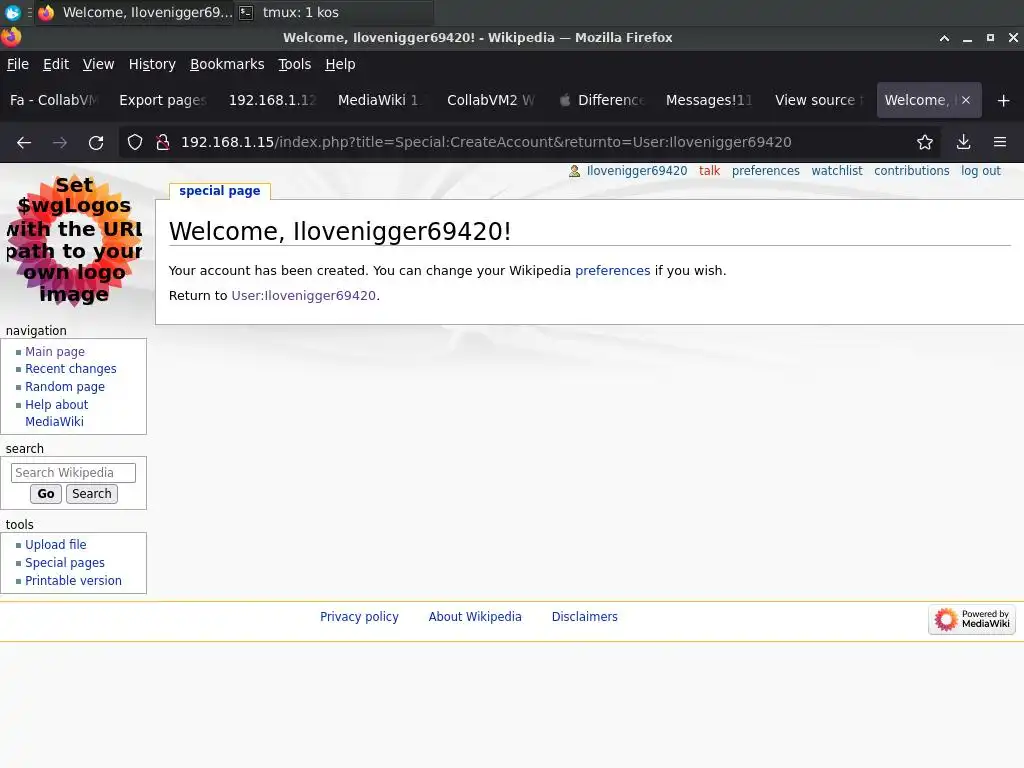1024x768 pixels.
Task: Select the Firefox window entry in the taskbar
Action: coord(135,12)
